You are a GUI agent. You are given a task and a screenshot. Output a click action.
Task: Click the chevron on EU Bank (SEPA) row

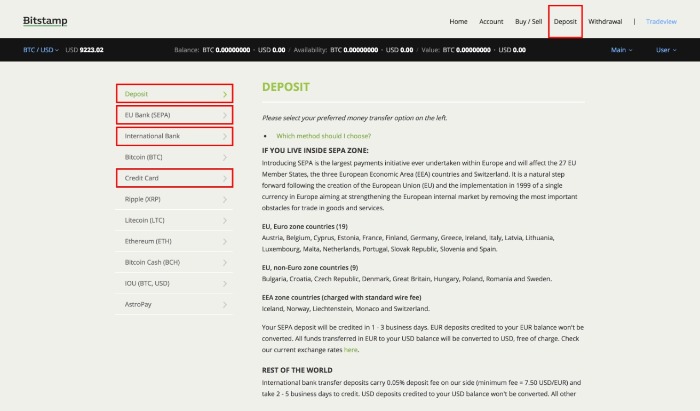point(225,115)
